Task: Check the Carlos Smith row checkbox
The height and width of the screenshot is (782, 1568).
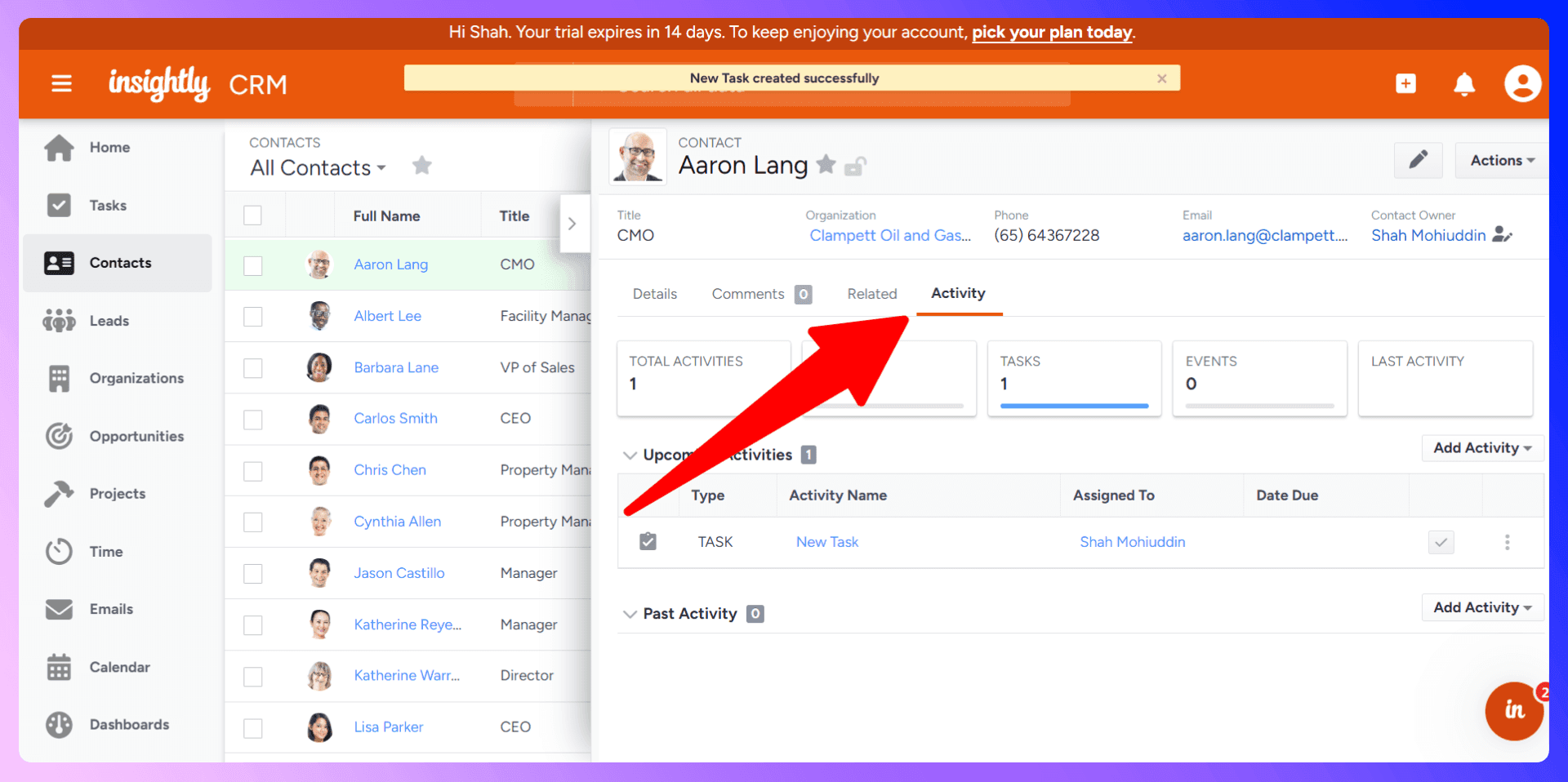Action: 253,420
